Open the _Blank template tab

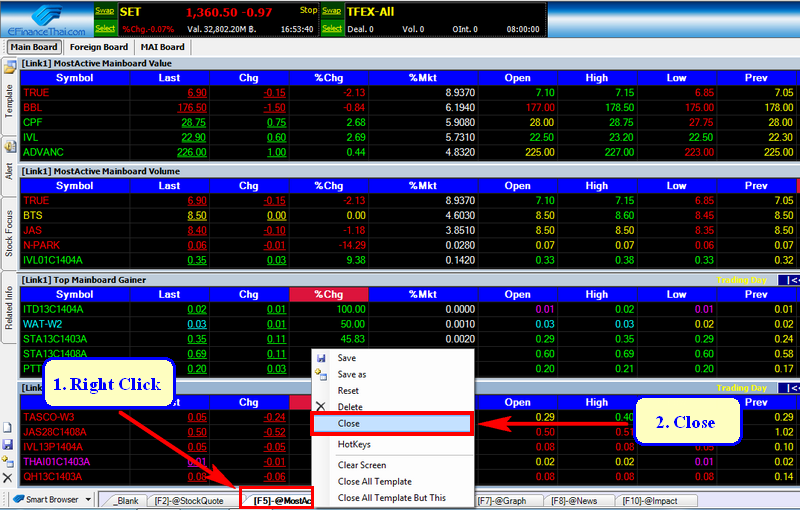click(125, 501)
